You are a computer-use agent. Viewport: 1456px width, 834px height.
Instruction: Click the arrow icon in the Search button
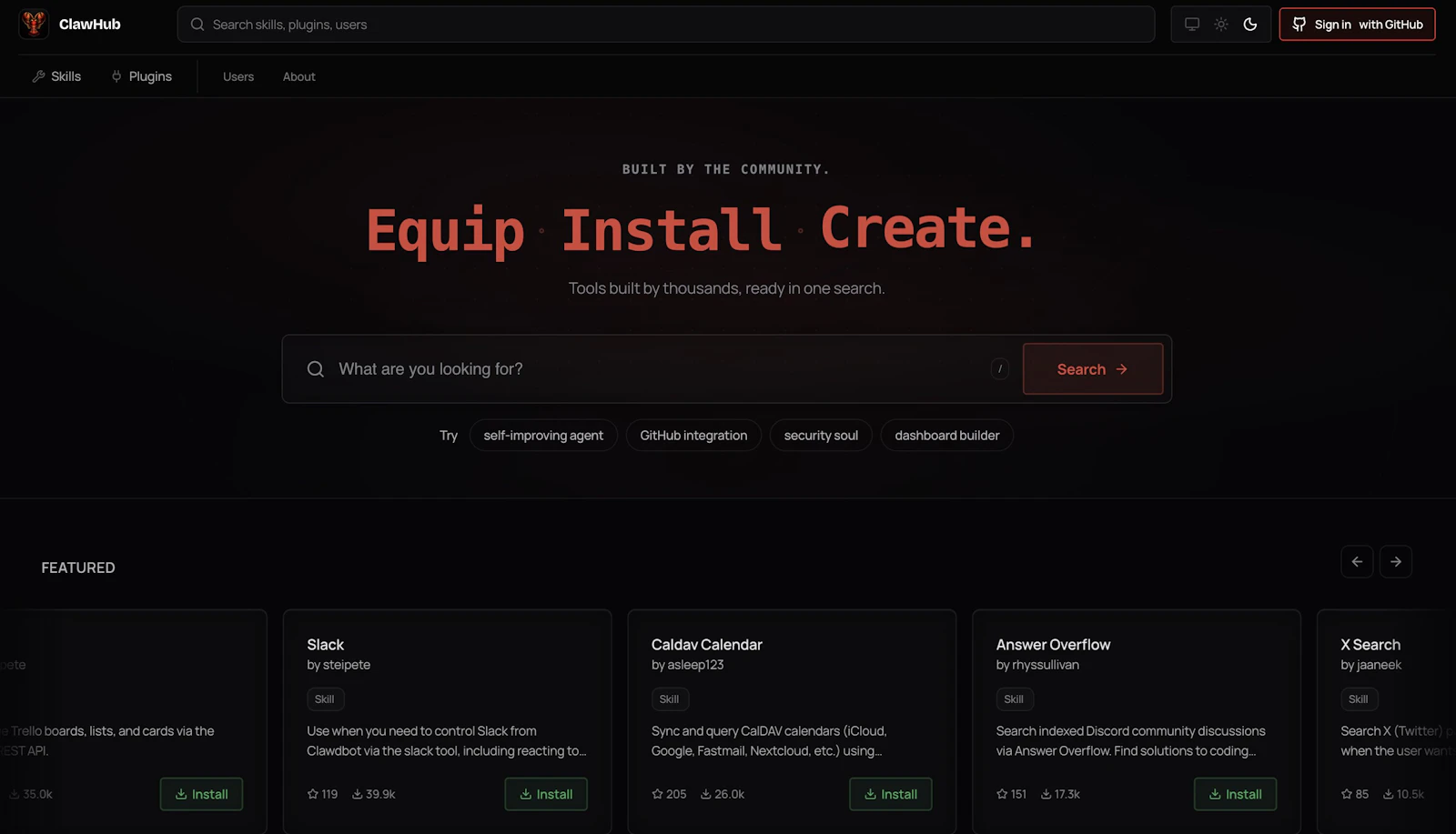[1122, 369]
